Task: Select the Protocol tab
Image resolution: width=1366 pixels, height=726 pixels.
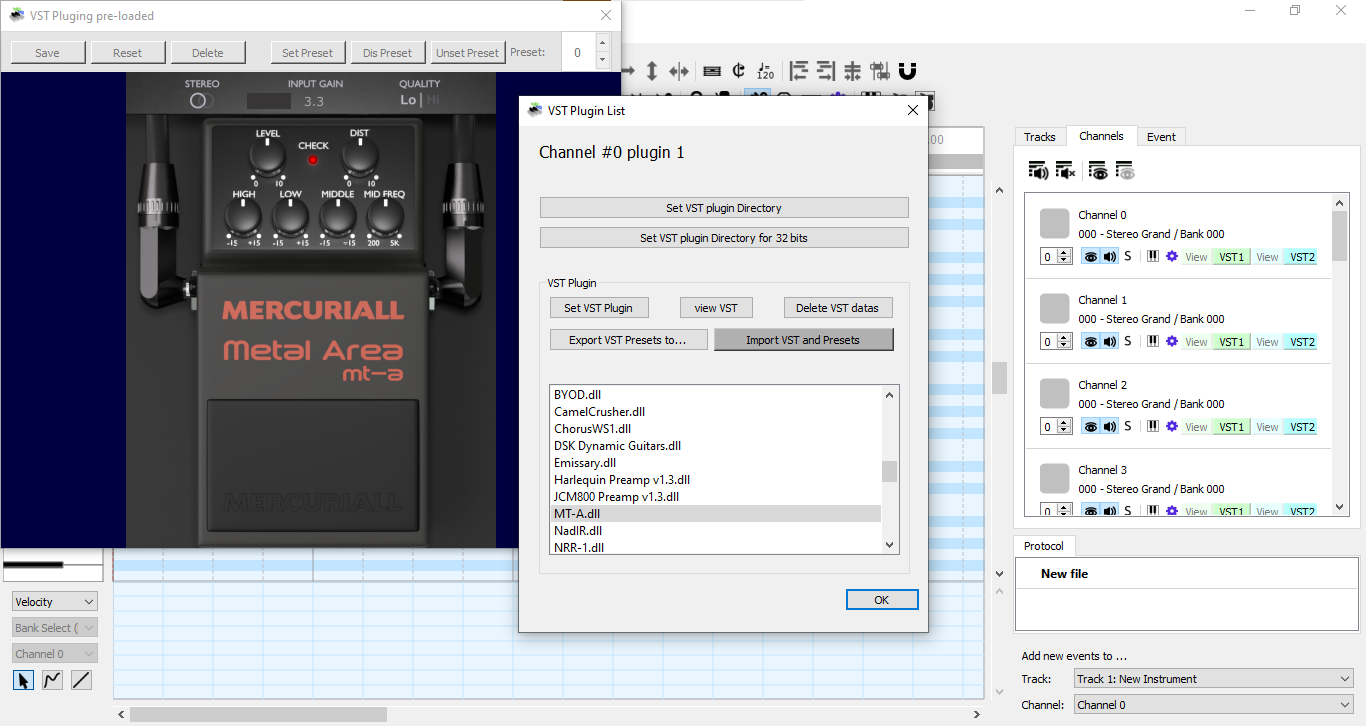Action: click(x=1044, y=546)
